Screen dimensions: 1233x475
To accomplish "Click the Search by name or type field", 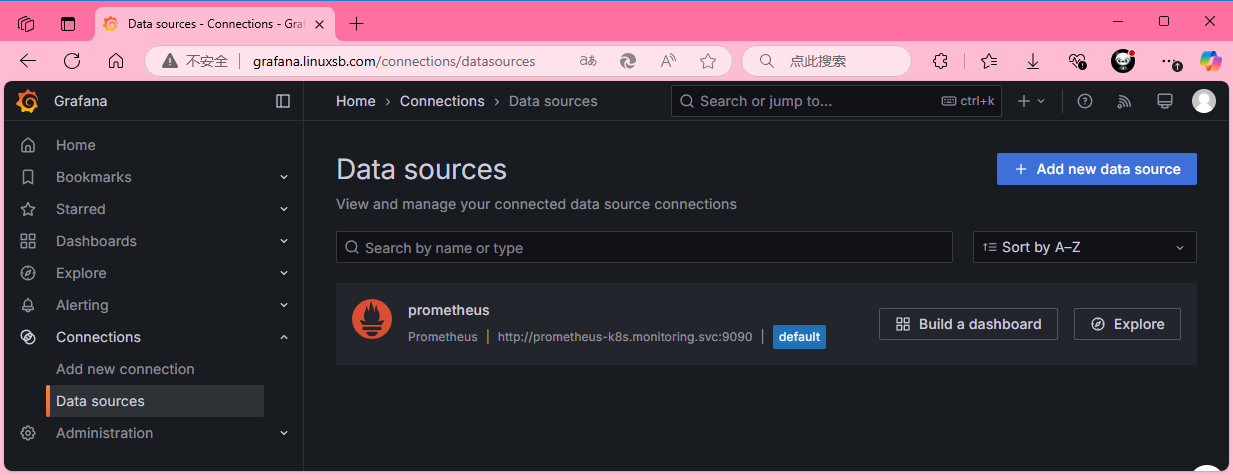I will click(x=644, y=247).
